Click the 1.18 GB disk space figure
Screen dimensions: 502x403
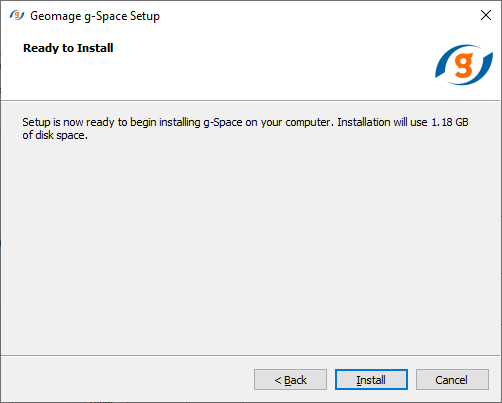[x=450, y=122]
